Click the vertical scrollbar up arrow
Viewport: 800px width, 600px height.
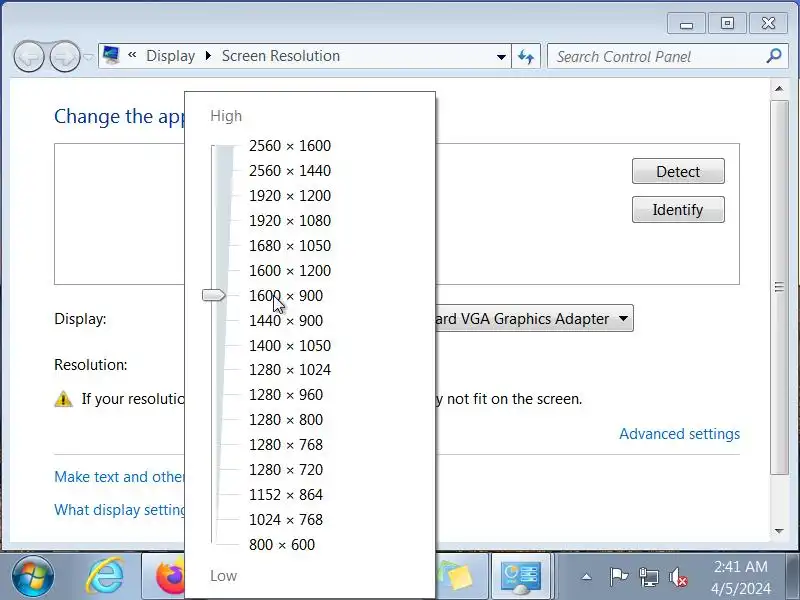(x=779, y=89)
